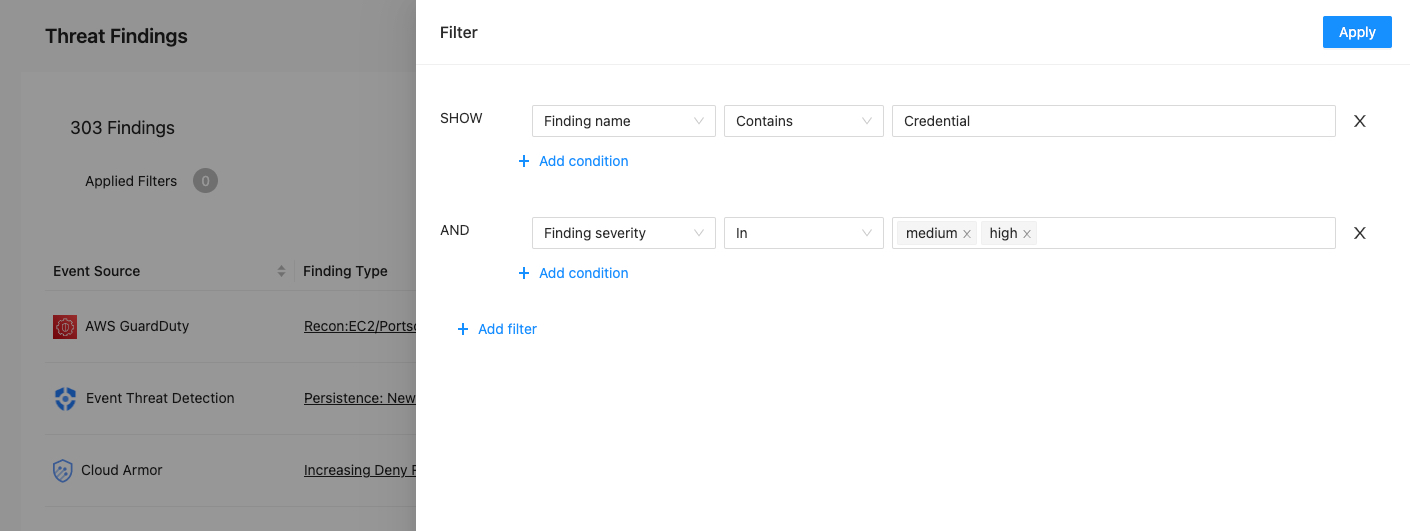Image resolution: width=1410 pixels, height=531 pixels.
Task: Open the In operator dropdown
Action: pos(804,233)
